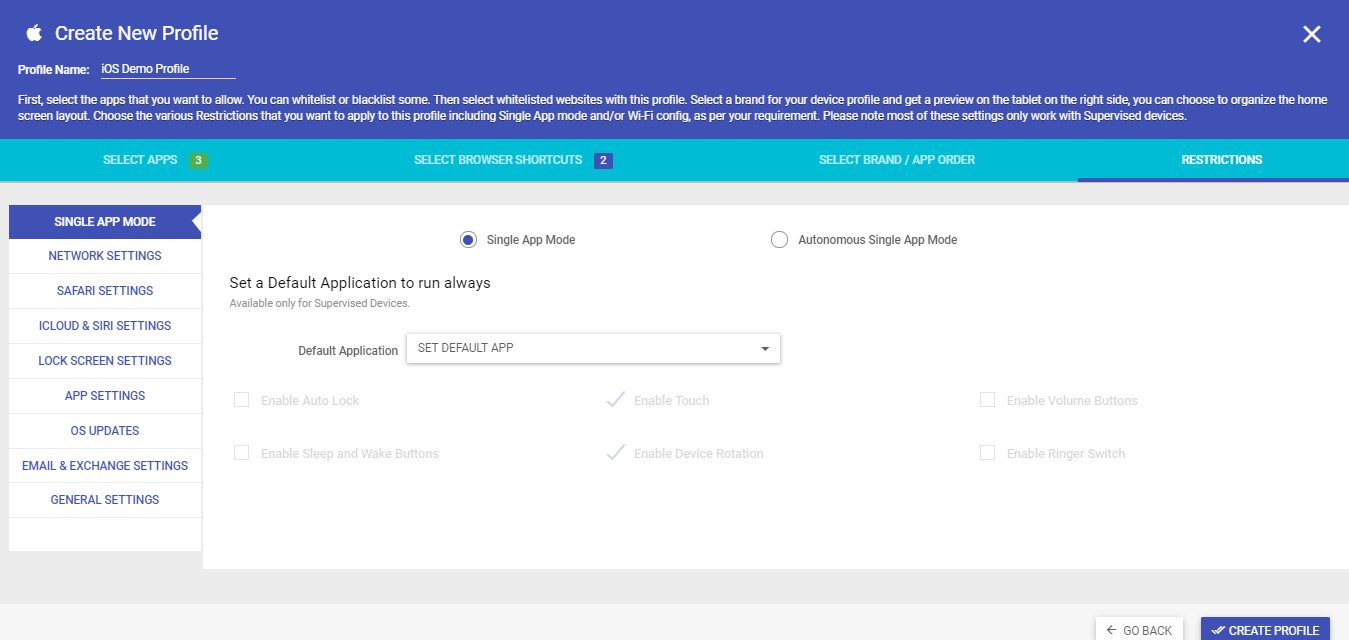Toggle Enable Device Rotation checkbox

coord(616,453)
